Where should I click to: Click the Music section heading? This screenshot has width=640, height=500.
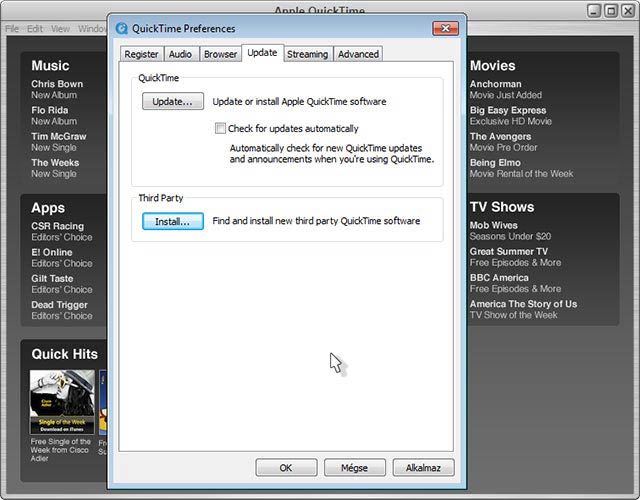coord(50,65)
